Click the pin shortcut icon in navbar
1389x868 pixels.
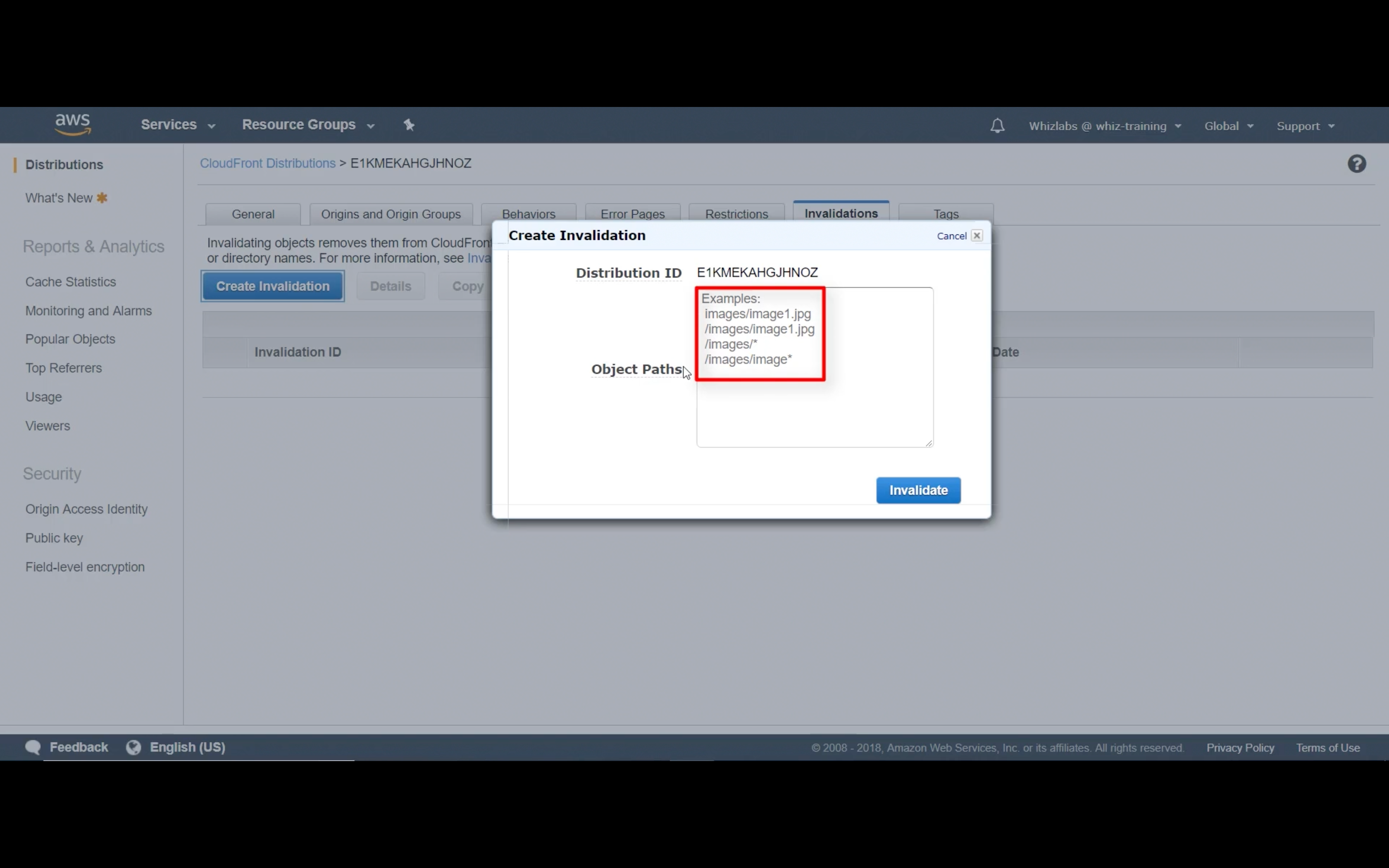point(408,124)
